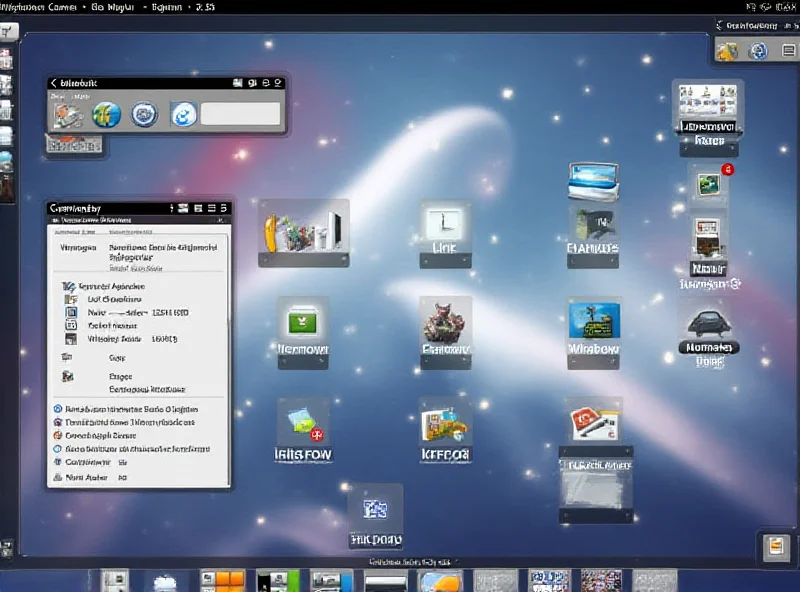The height and width of the screenshot is (592, 800).
Task: Open the clock desktop icon
Action: click(x=445, y=226)
